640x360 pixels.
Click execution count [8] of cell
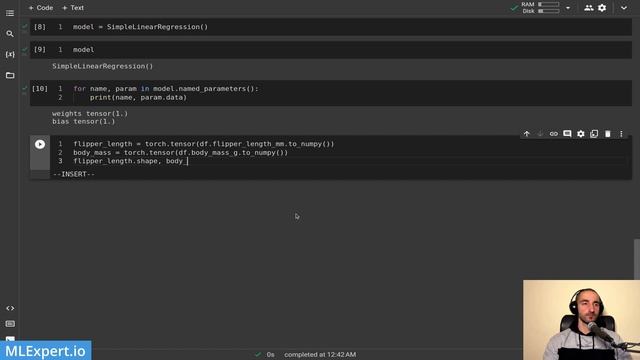pyautogui.click(x=40, y=27)
